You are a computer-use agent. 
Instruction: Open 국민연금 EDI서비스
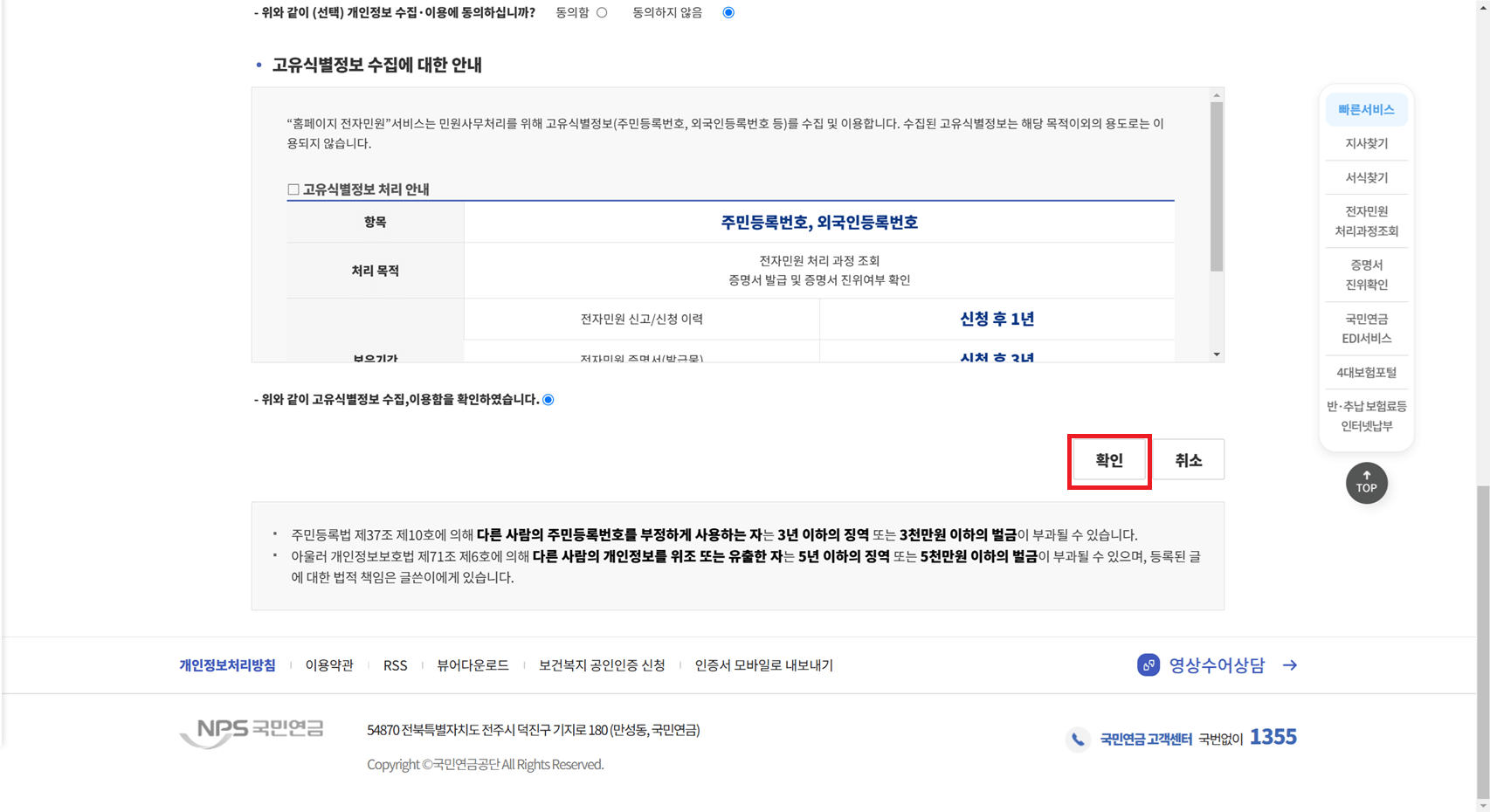[x=1366, y=327]
